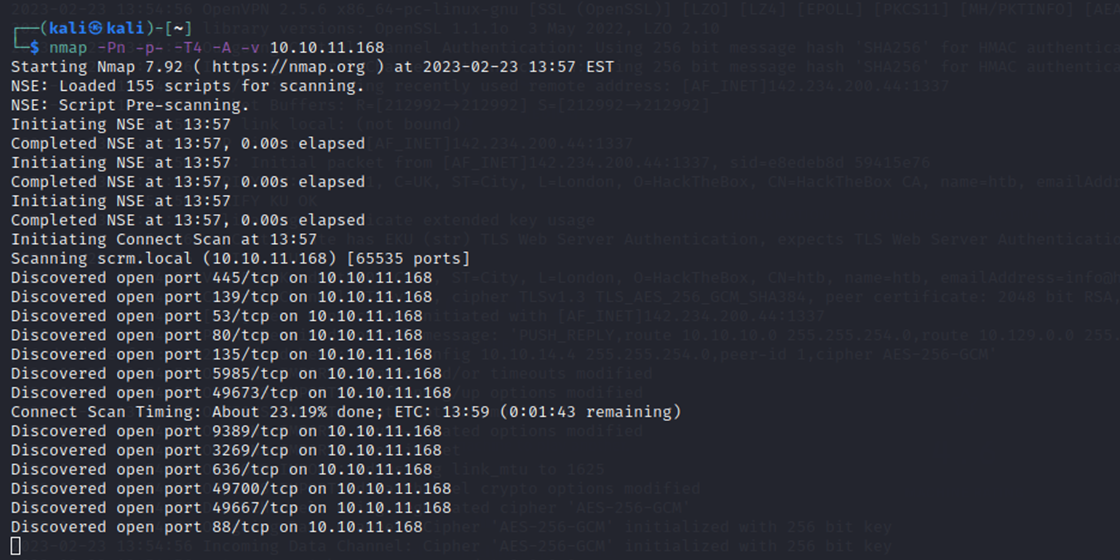
Task: Select the 'Discovered open port 80/tcp' line
Action: click(x=217, y=335)
